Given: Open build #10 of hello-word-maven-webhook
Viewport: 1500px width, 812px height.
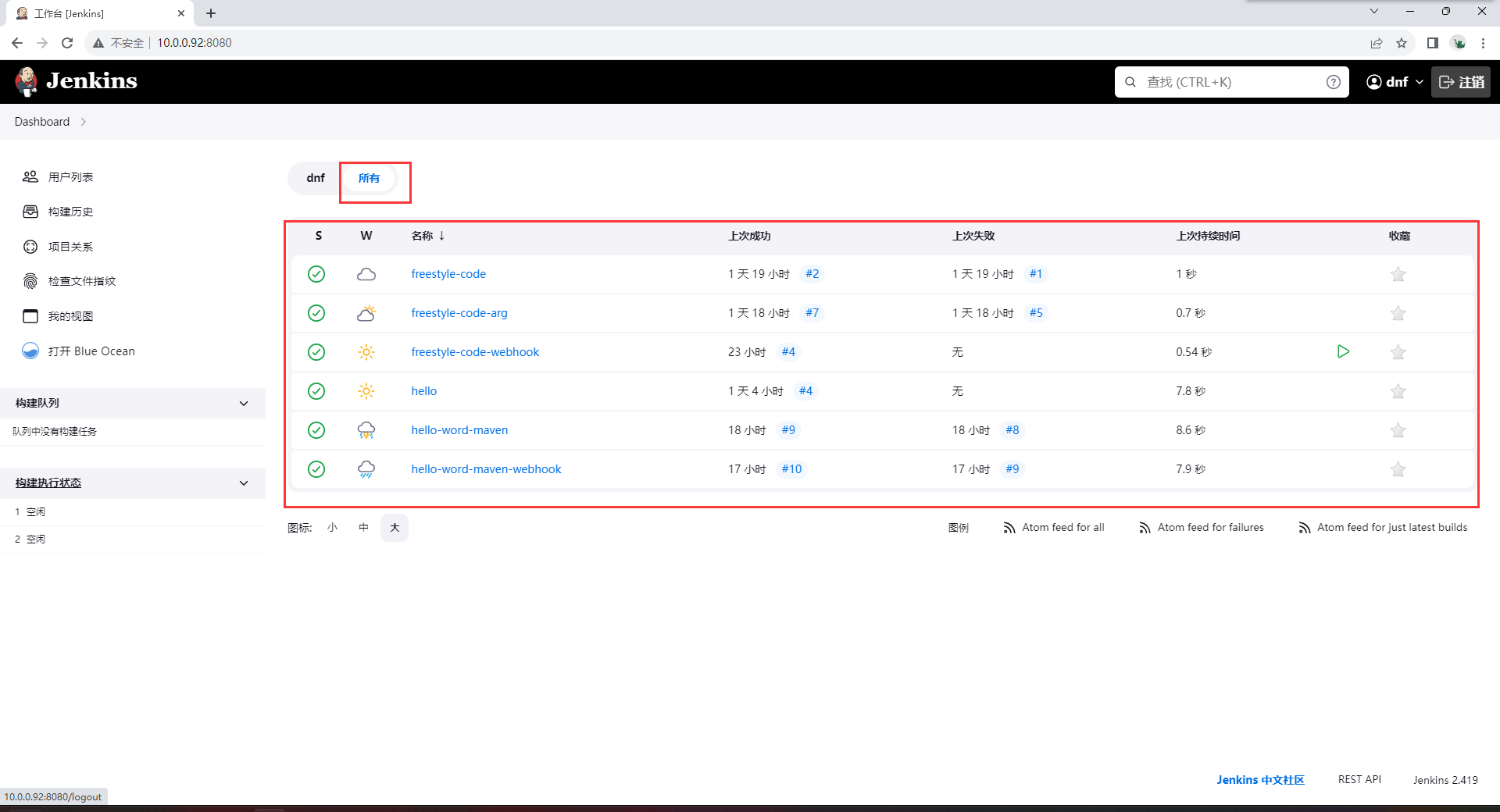Looking at the screenshot, I should 791,469.
